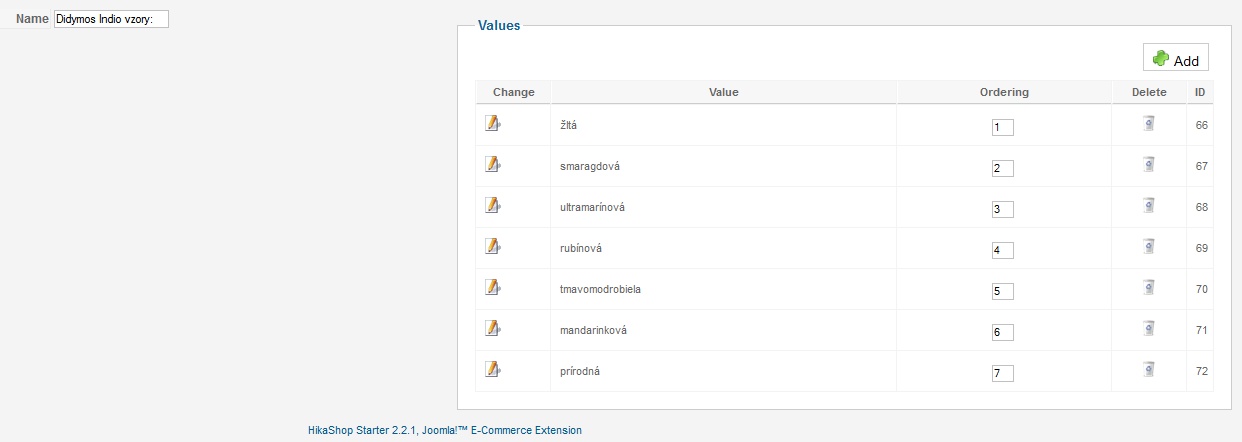The width and height of the screenshot is (1242, 442).
Task: Select ordering box for ultramarínová
Action: click(1003, 209)
